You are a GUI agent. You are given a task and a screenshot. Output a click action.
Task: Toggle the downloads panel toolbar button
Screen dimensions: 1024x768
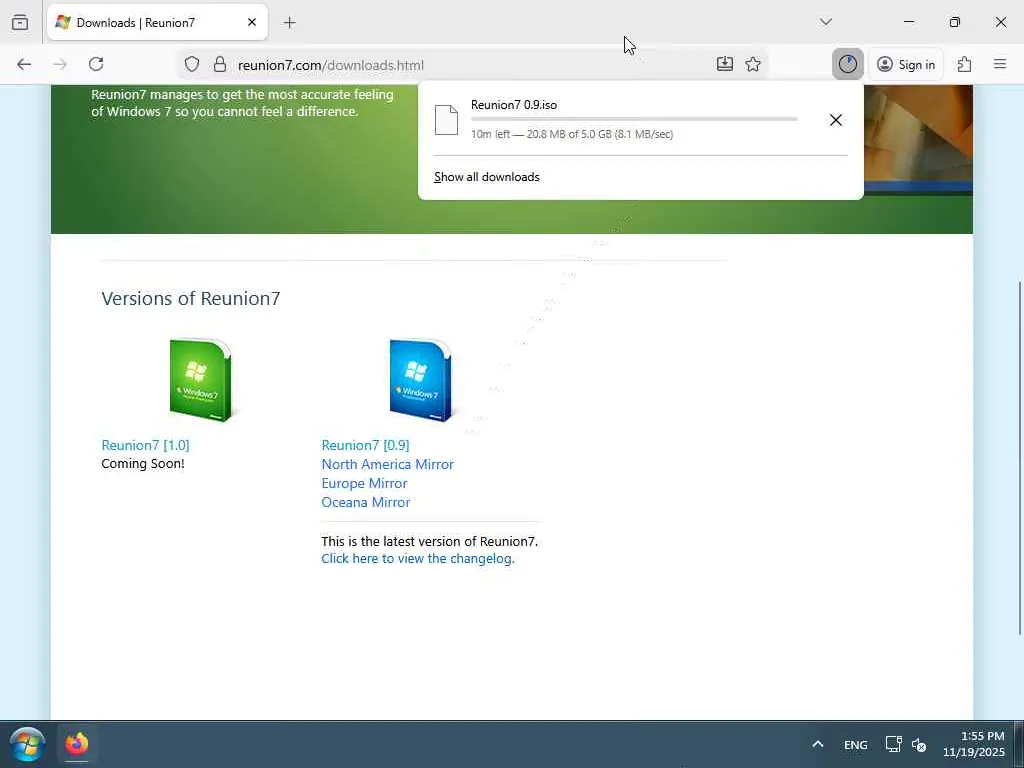pos(848,64)
